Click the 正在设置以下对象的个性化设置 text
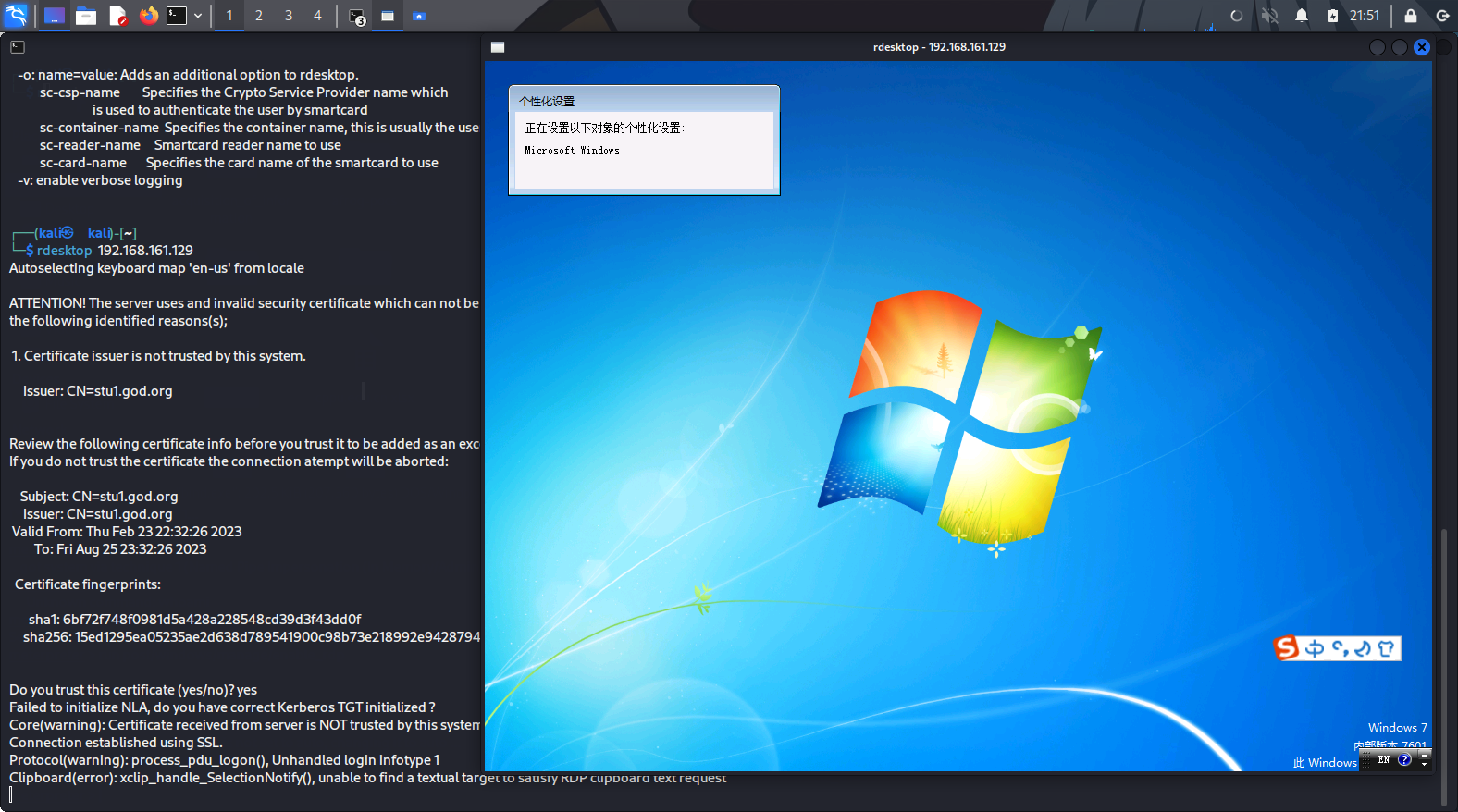The height and width of the screenshot is (812, 1458). click(x=605, y=128)
